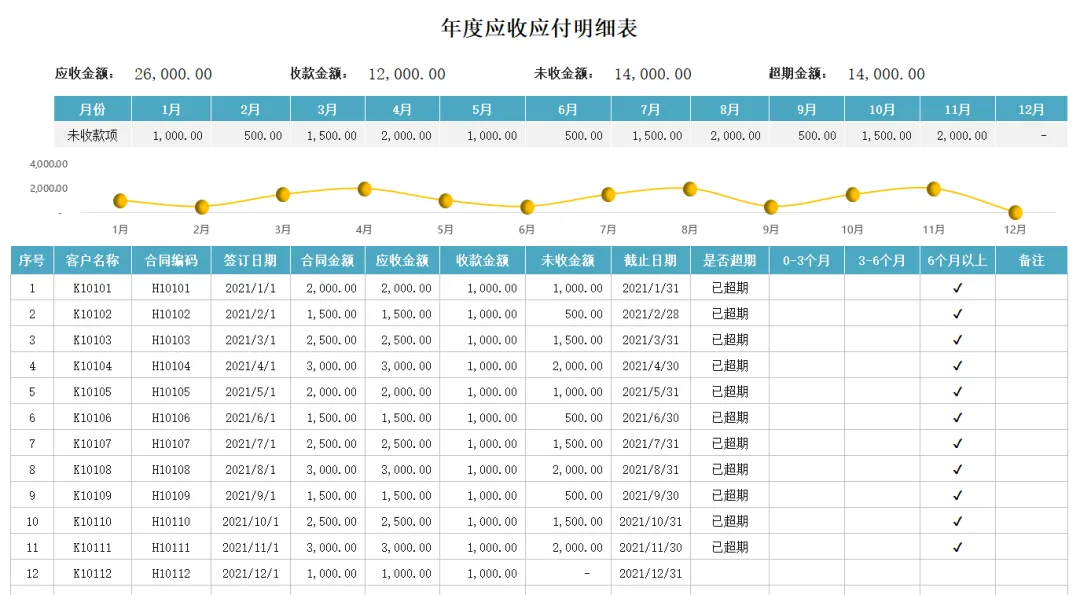Click the title 年度应收应付明细表
The width and height of the screenshot is (1080, 595).
[x=539, y=28]
